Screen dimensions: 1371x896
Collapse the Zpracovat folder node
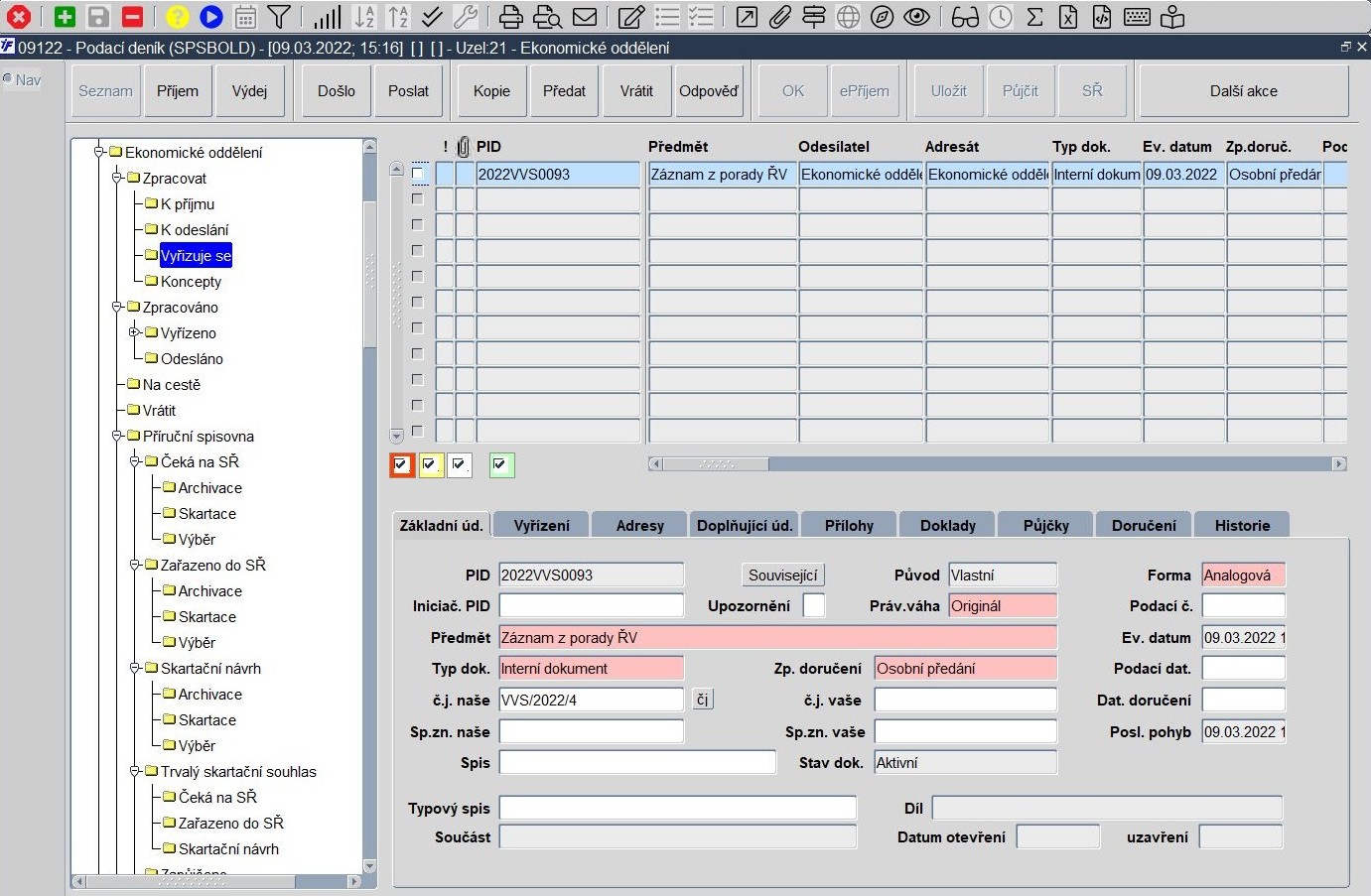[116, 178]
